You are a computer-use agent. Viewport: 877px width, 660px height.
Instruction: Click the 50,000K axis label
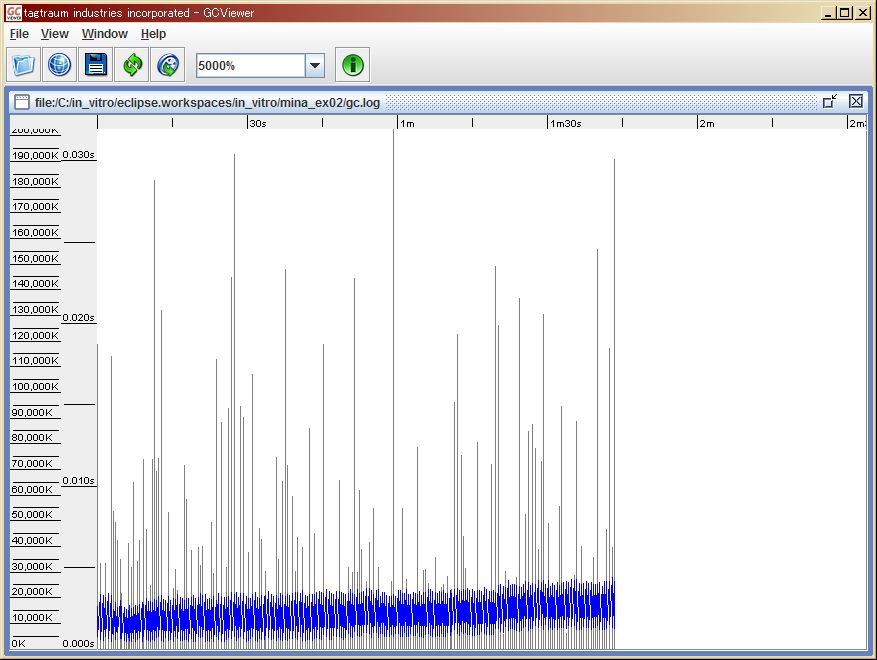point(32,515)
